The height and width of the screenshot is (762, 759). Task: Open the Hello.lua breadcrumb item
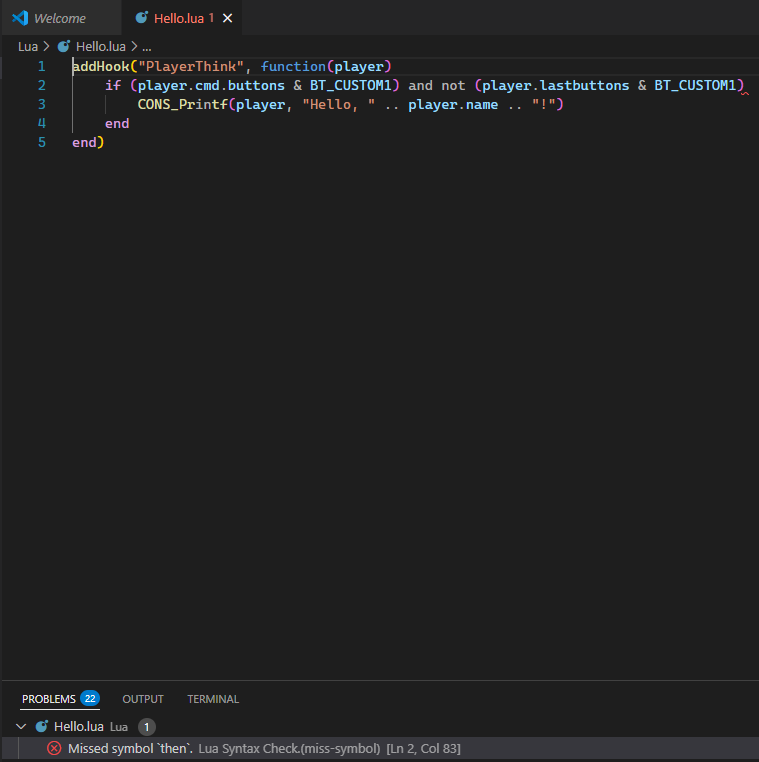tap(101, 47)
